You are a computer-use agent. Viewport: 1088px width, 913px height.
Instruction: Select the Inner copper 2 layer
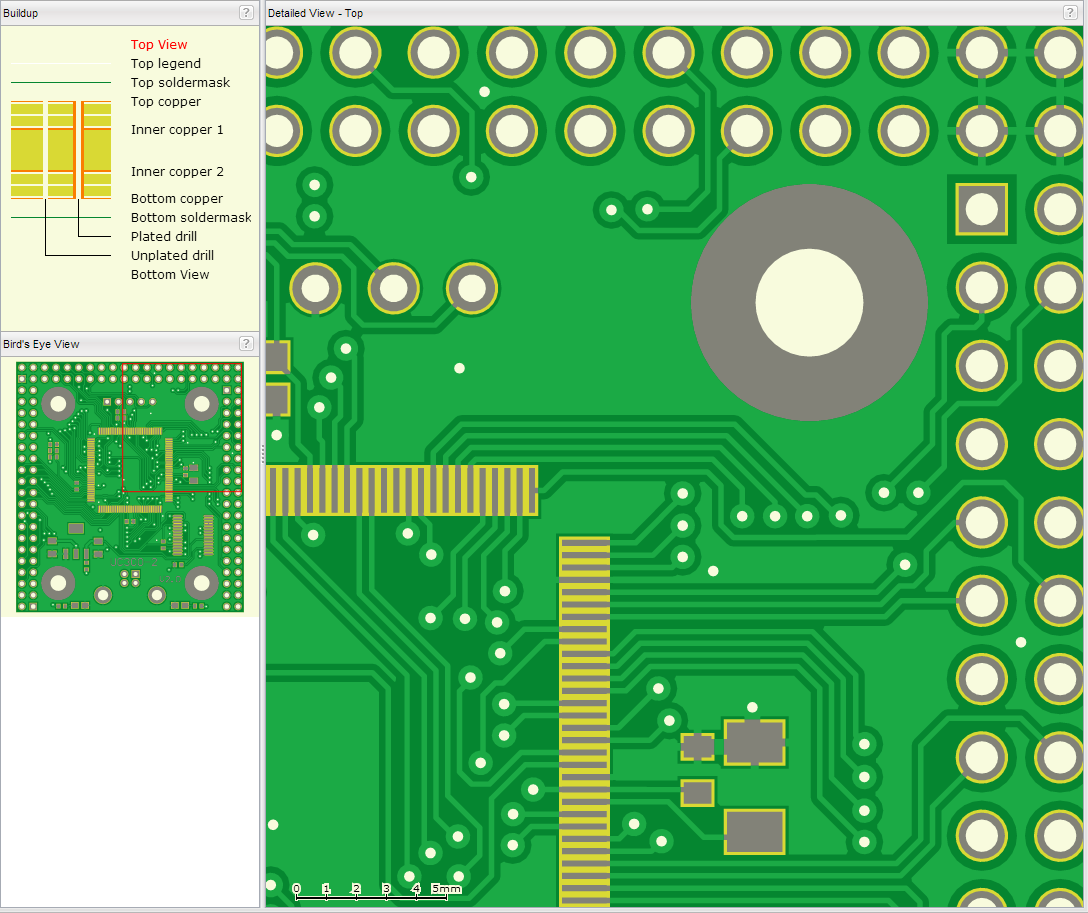pyautogui.click(x=177, y=171)
